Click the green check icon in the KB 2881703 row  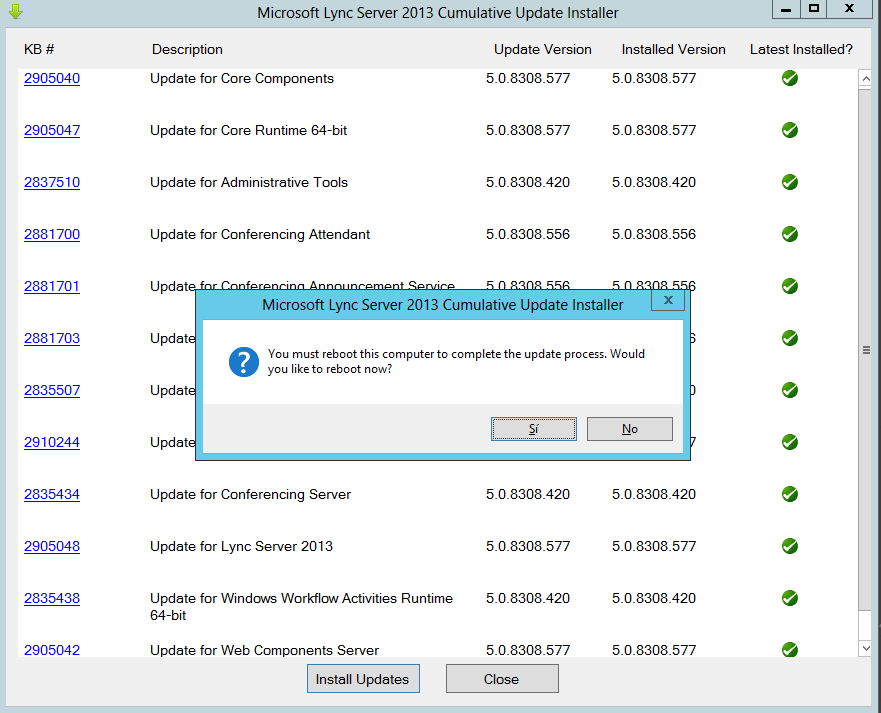coord(789,338)
